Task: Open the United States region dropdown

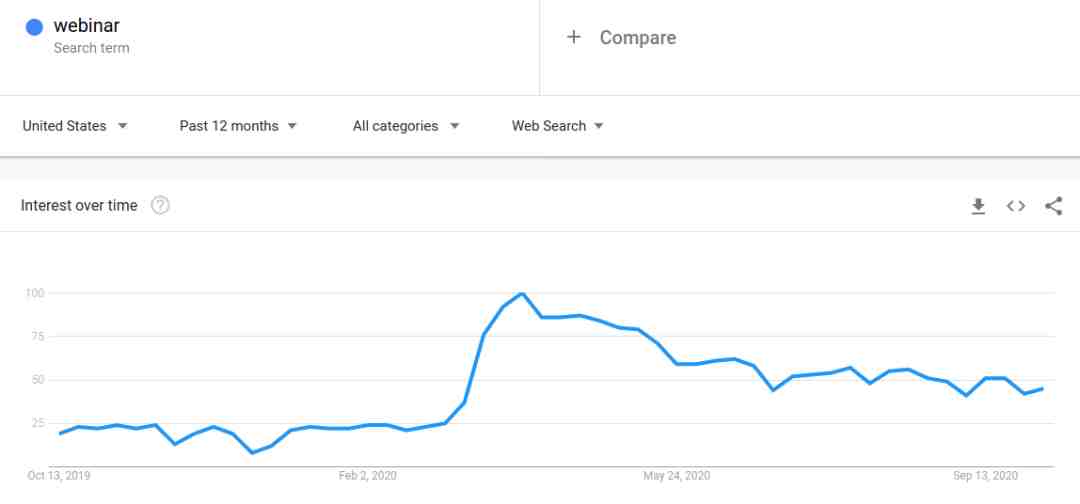Action: coord(75,126)
